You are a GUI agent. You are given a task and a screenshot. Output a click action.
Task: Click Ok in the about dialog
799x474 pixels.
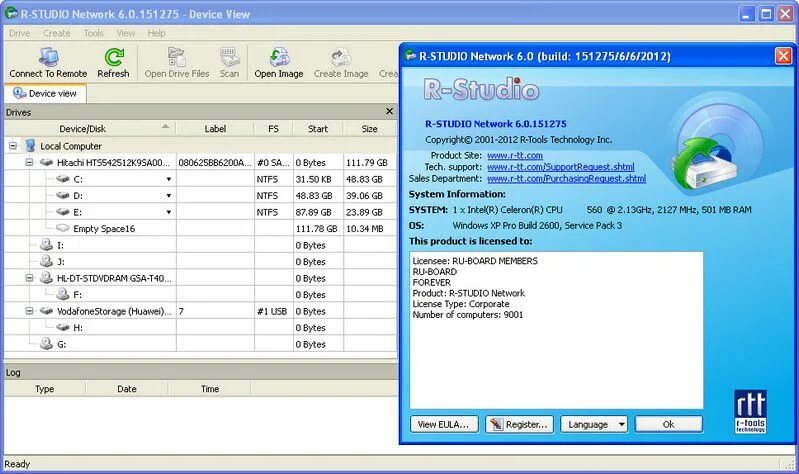(x=669, y=424)
